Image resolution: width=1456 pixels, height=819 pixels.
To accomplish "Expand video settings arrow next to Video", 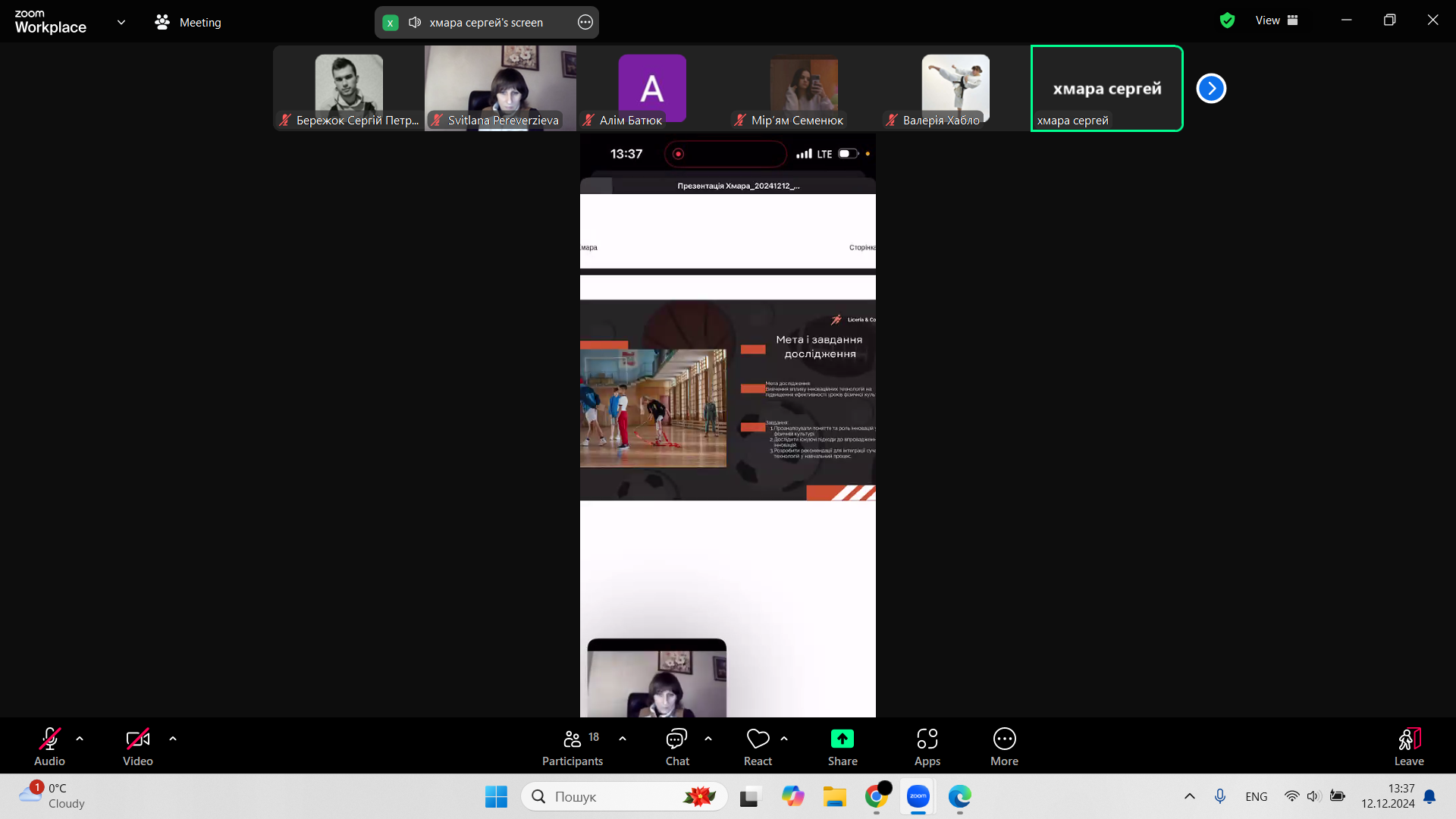I will (x=173, y=739).
